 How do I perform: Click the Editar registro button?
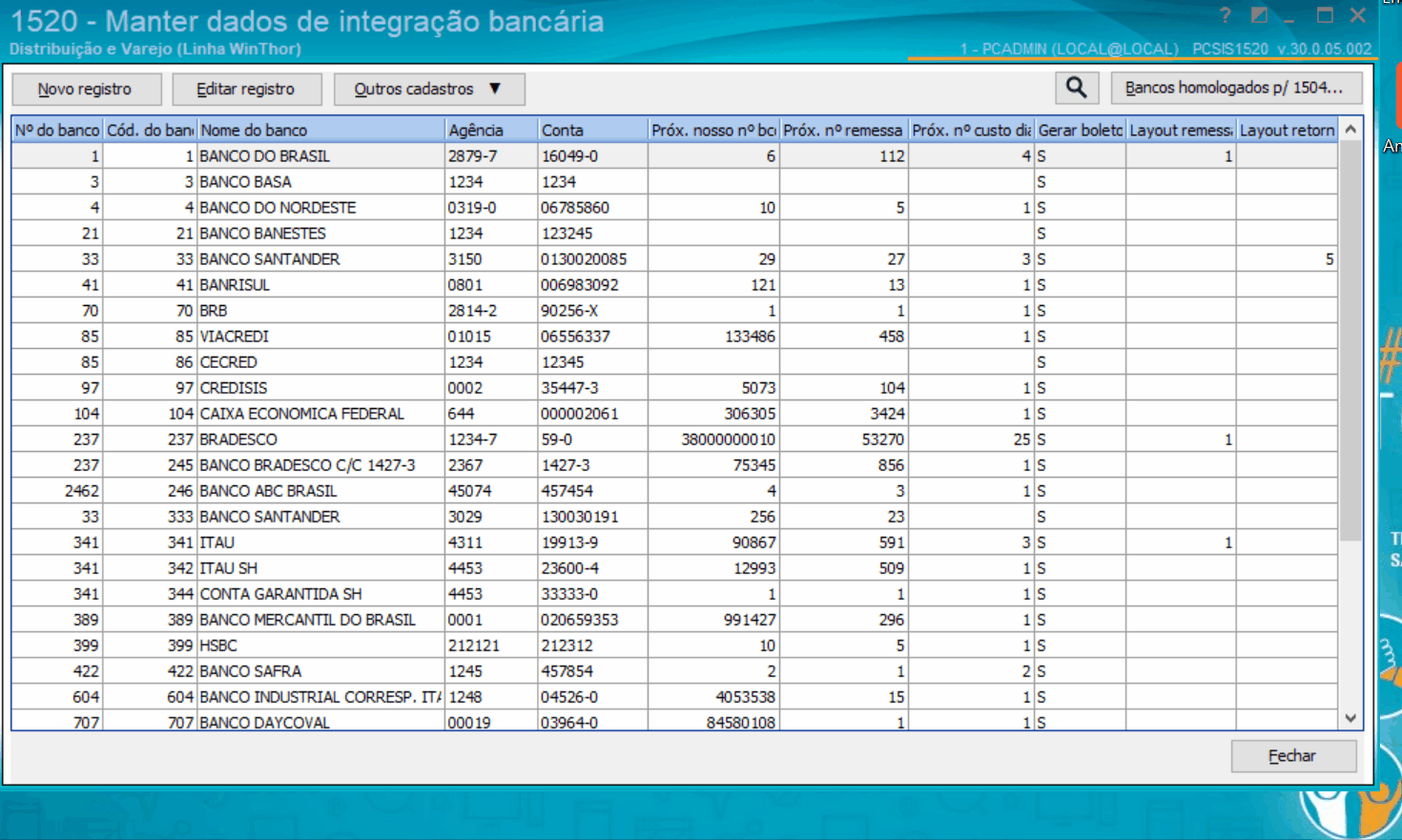coord(246,89)
